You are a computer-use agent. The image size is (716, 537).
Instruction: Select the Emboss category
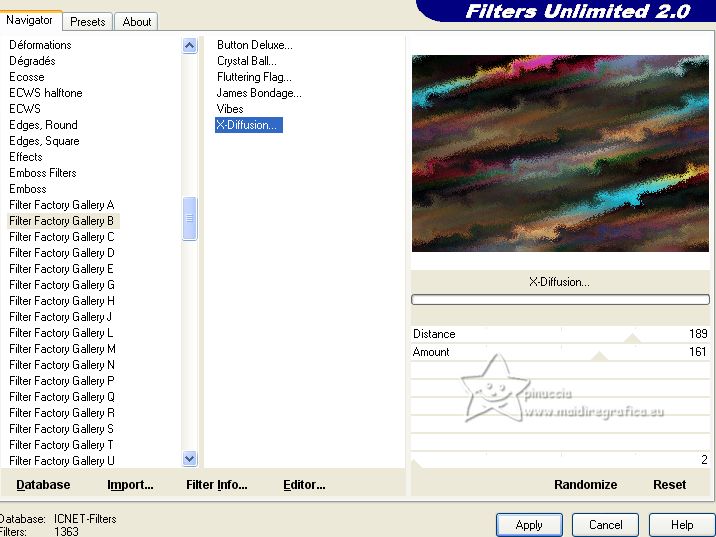(27, 189)
